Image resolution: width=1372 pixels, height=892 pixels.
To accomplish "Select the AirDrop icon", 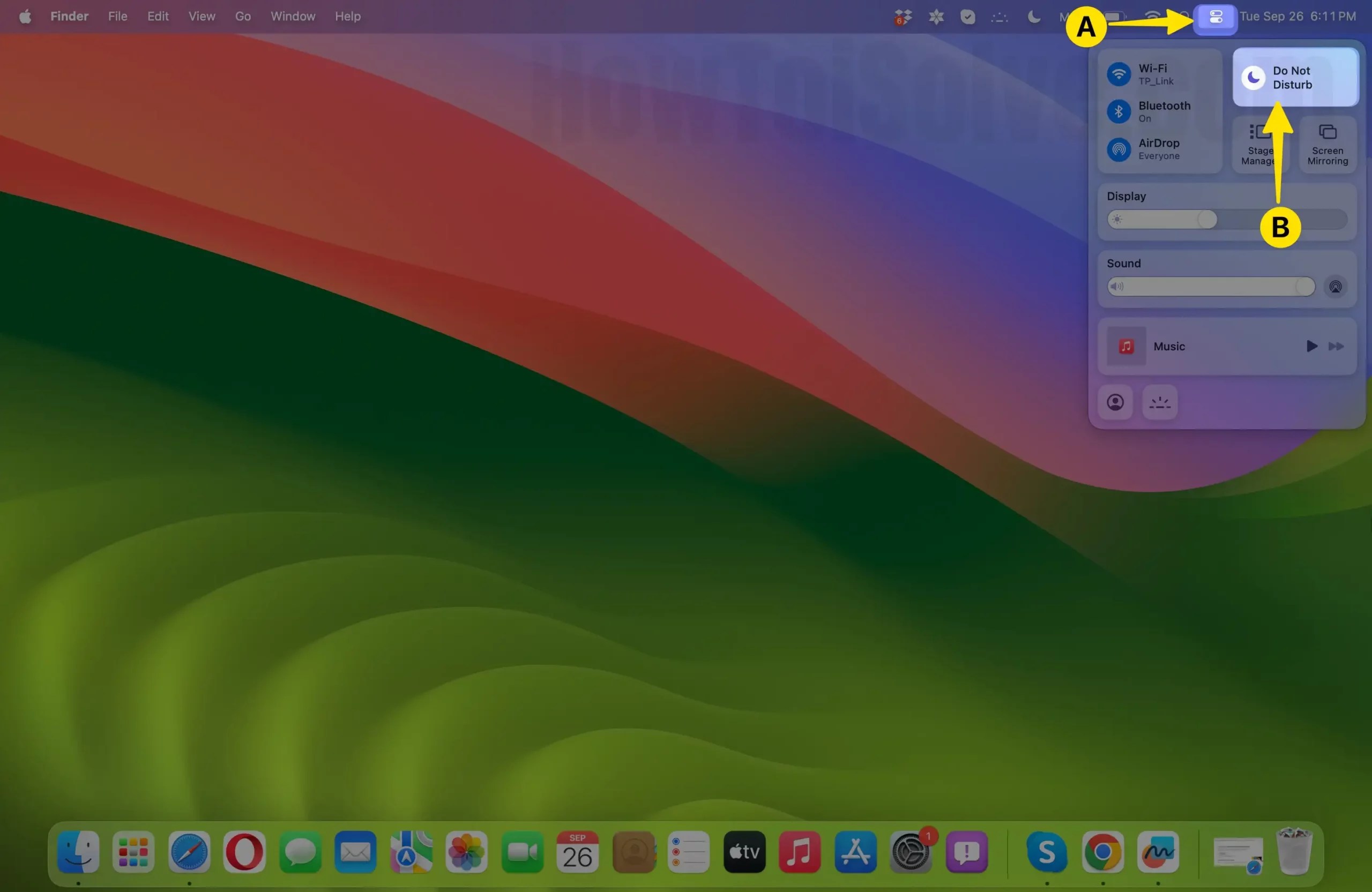I will pyautogui.click(x=1119, y=149).
